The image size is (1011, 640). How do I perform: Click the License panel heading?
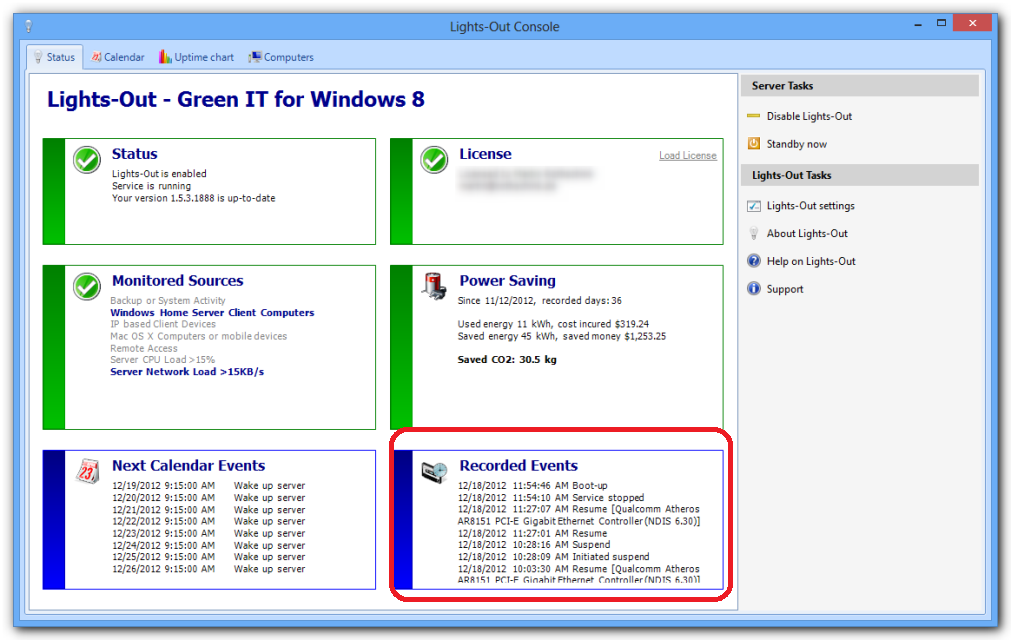486,154
